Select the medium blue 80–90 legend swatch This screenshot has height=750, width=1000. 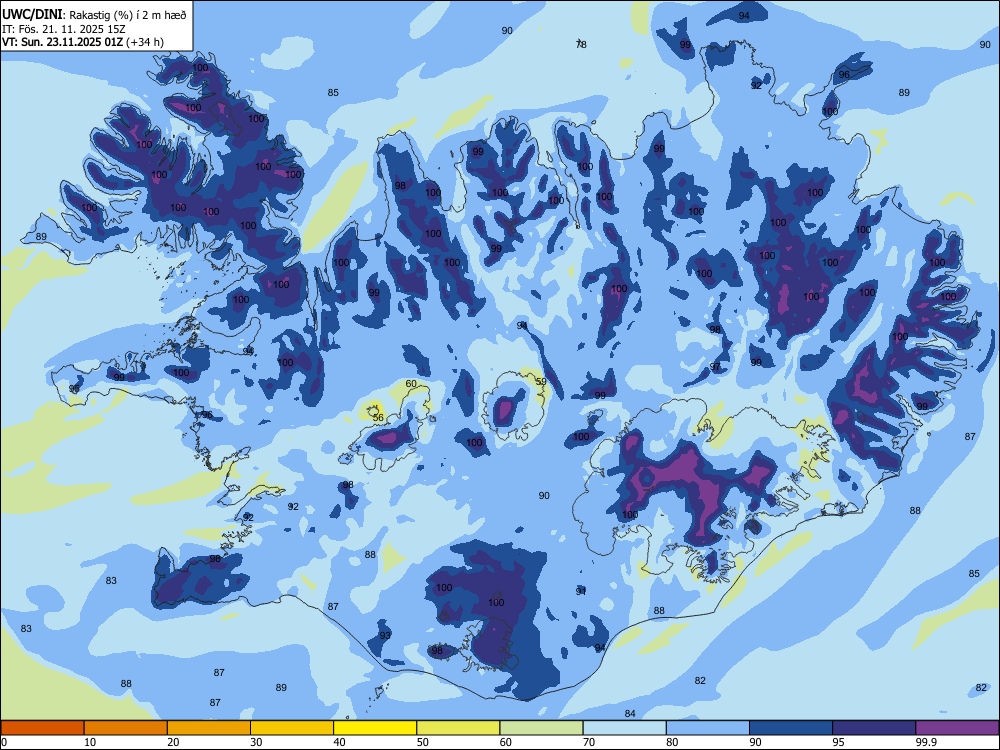pos(708,728)
